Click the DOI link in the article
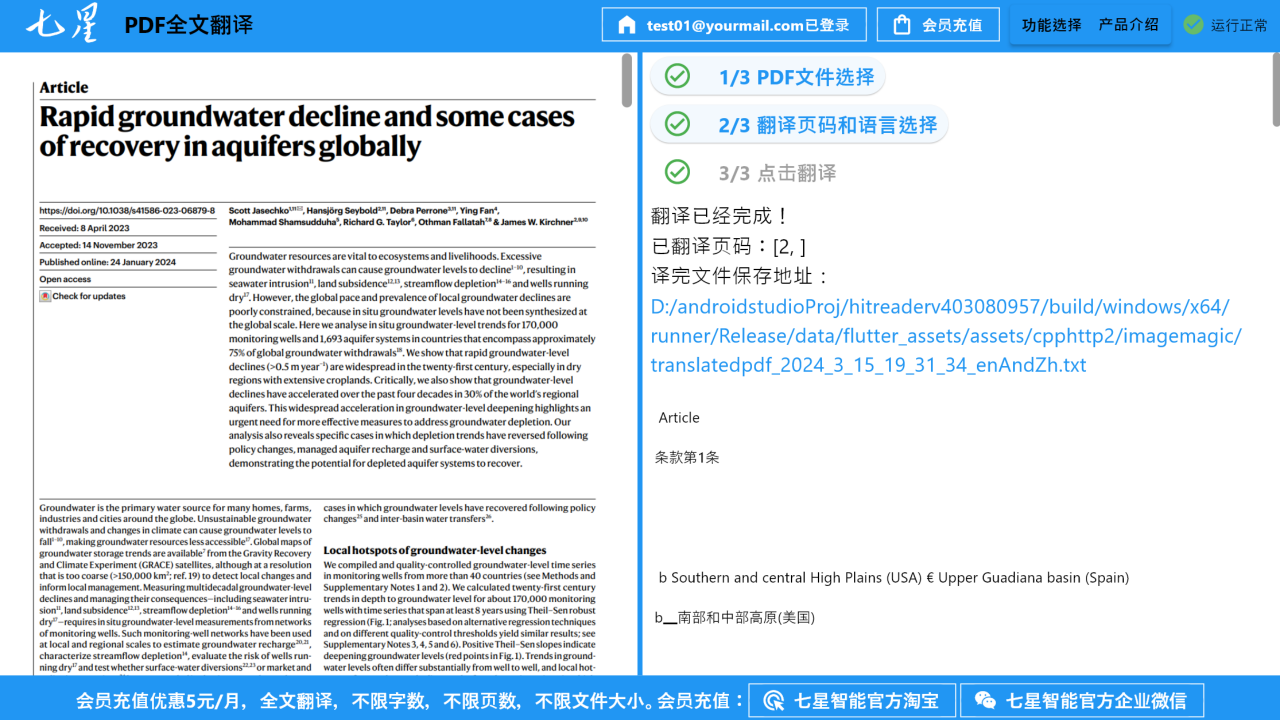Screen dimensions: 1280x720 tap(127, 211)
